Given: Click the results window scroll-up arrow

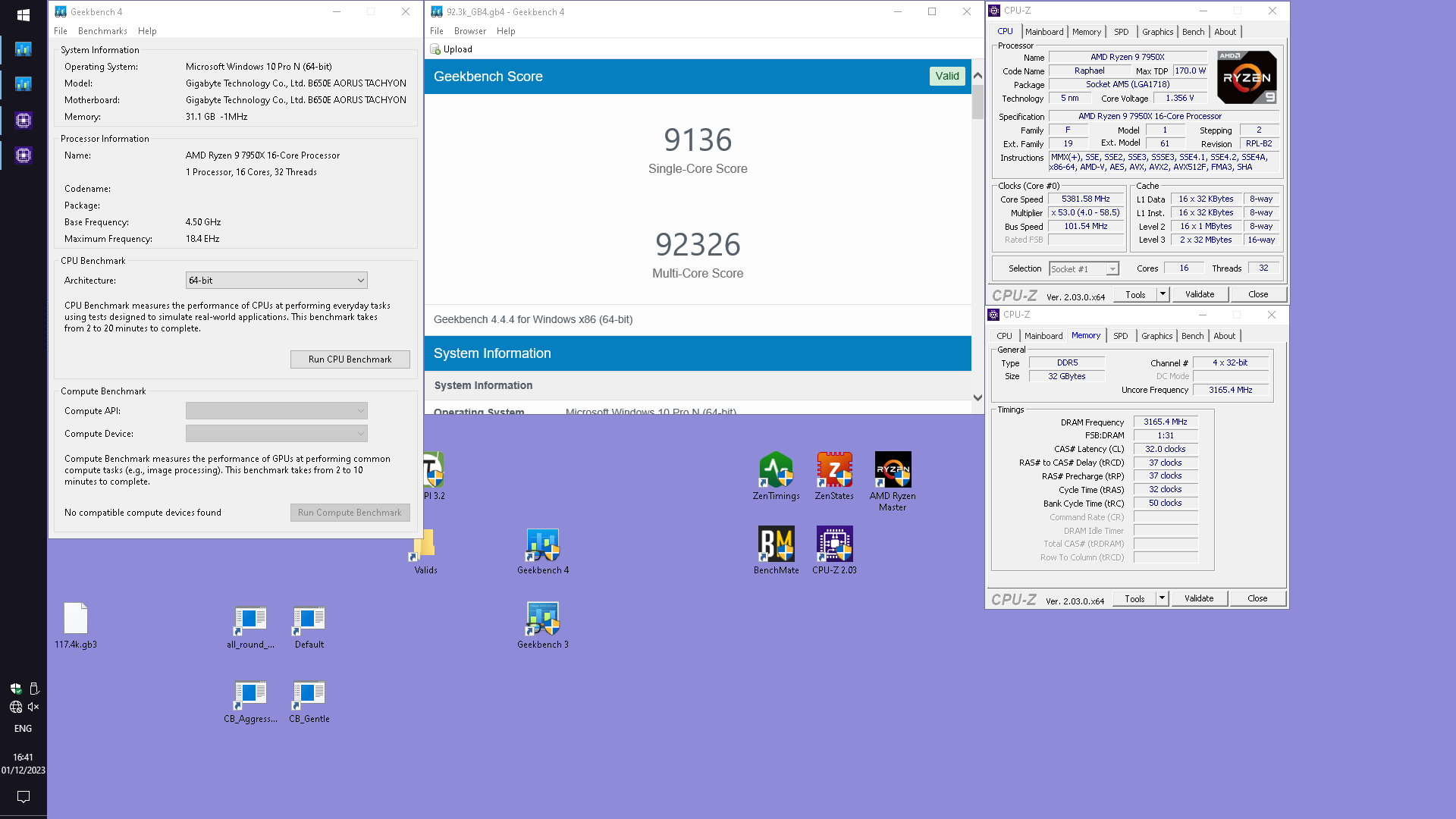Looking at the screenshot, I should click(x=977, y=75).
